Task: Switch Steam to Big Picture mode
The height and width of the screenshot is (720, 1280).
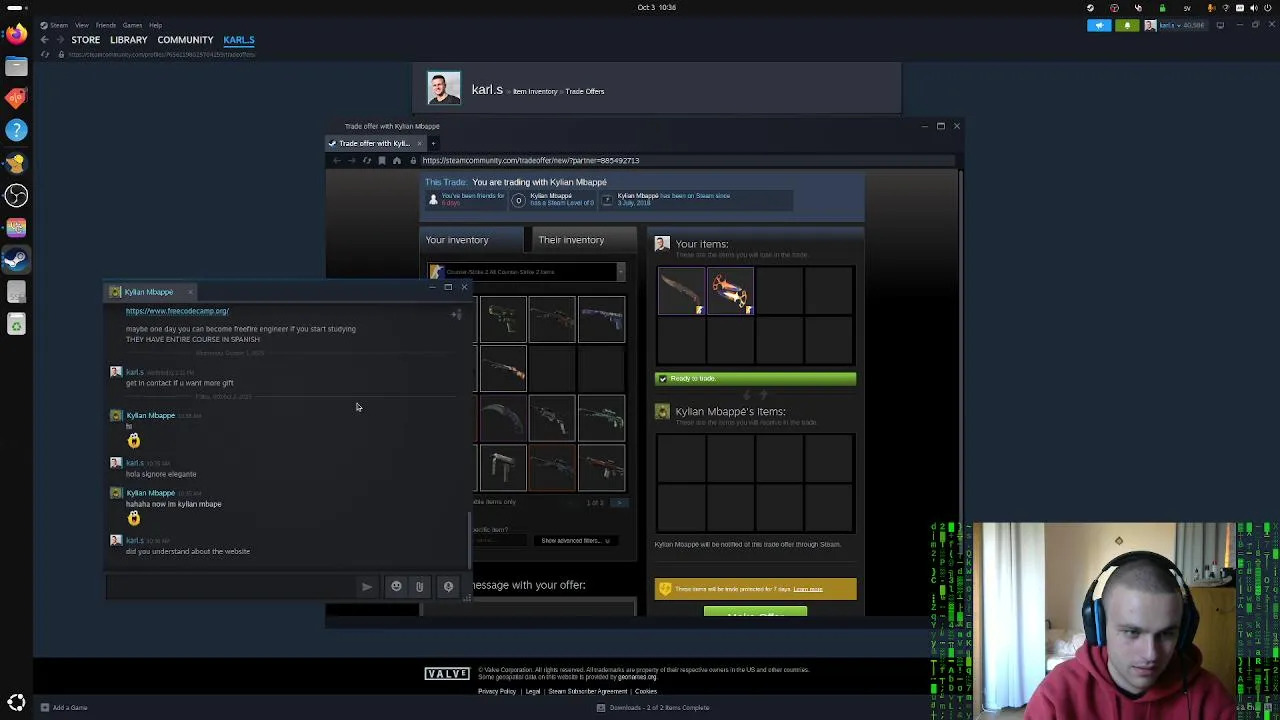Action: coord(1220,25)
